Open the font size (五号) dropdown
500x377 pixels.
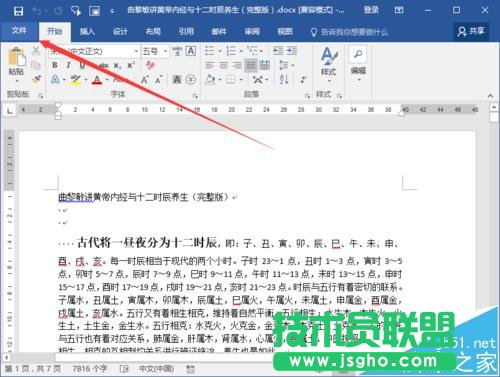tap(165, 51)
